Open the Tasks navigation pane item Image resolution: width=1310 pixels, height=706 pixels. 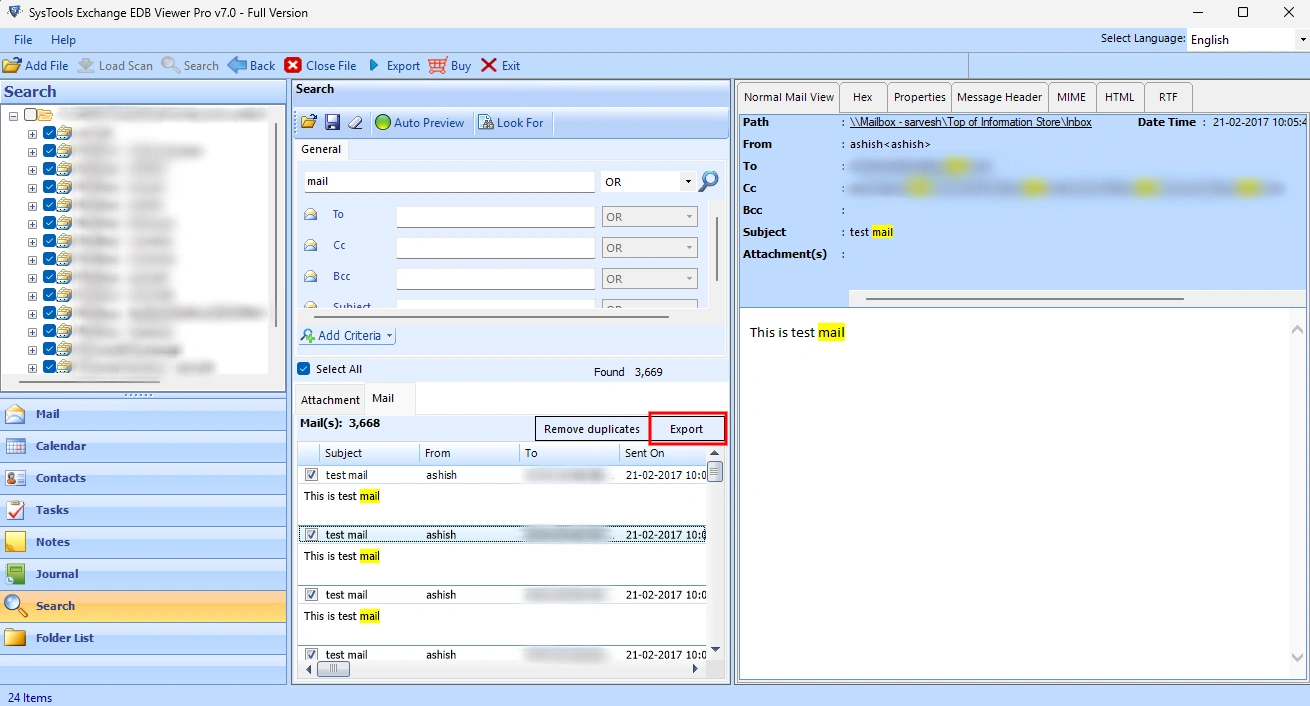coord(143,510)
